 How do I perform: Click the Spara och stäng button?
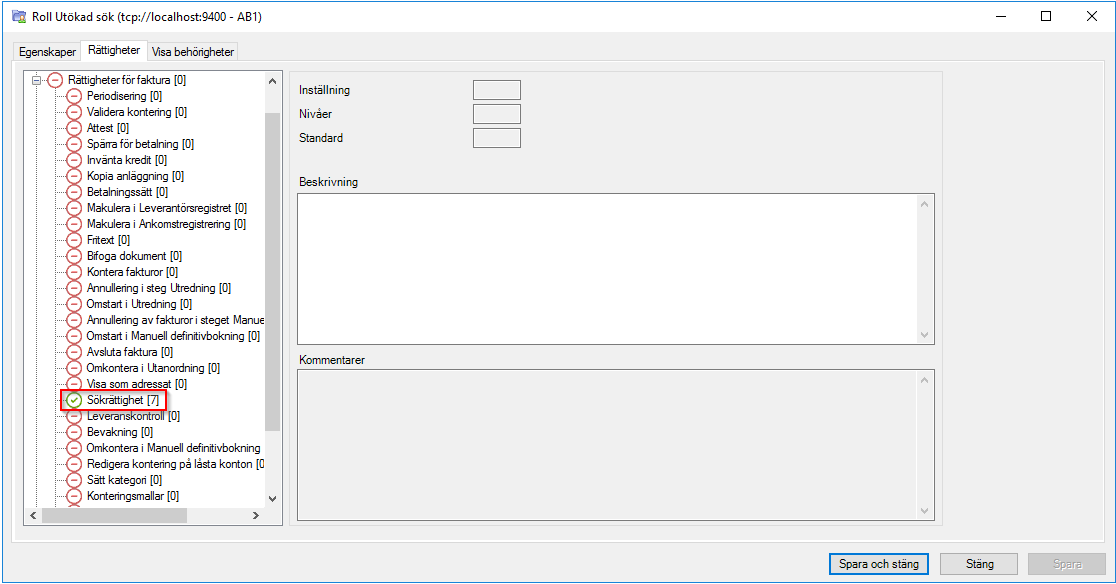pyautogui.click(x=878, y=563)
